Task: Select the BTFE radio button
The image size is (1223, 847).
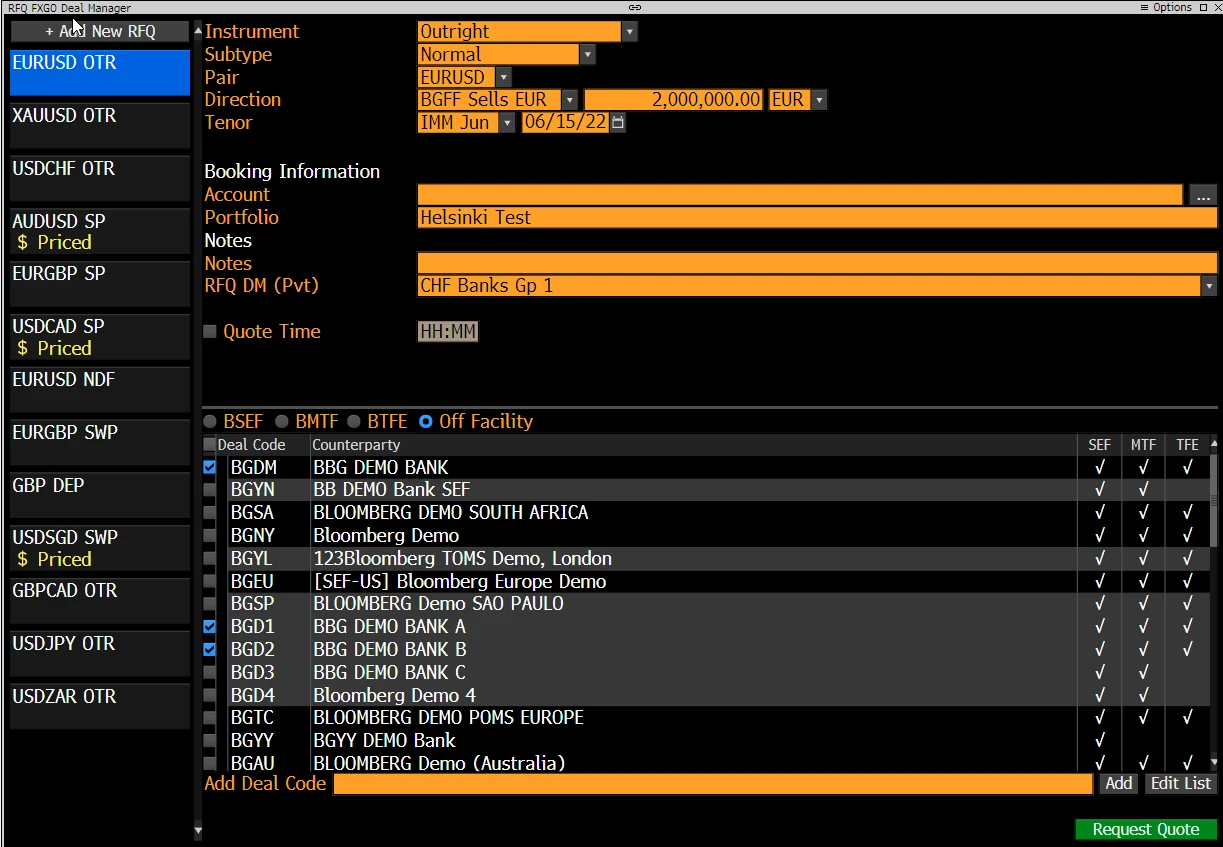Action: click(x=354, y=422)
